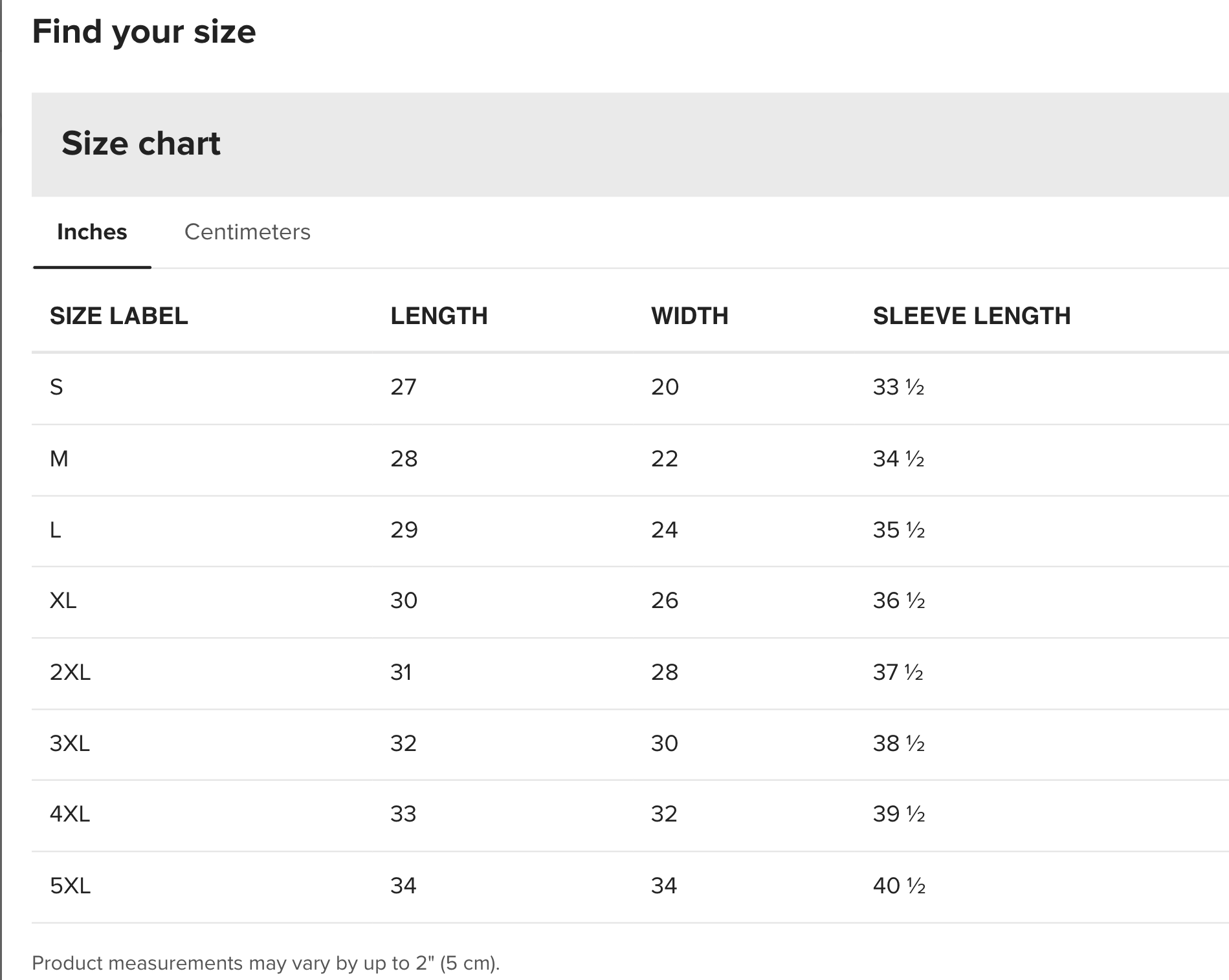The width and height of the screenshot is (1229, 980).
Task: Select the 2XL size row label
Action: (70, 672)
